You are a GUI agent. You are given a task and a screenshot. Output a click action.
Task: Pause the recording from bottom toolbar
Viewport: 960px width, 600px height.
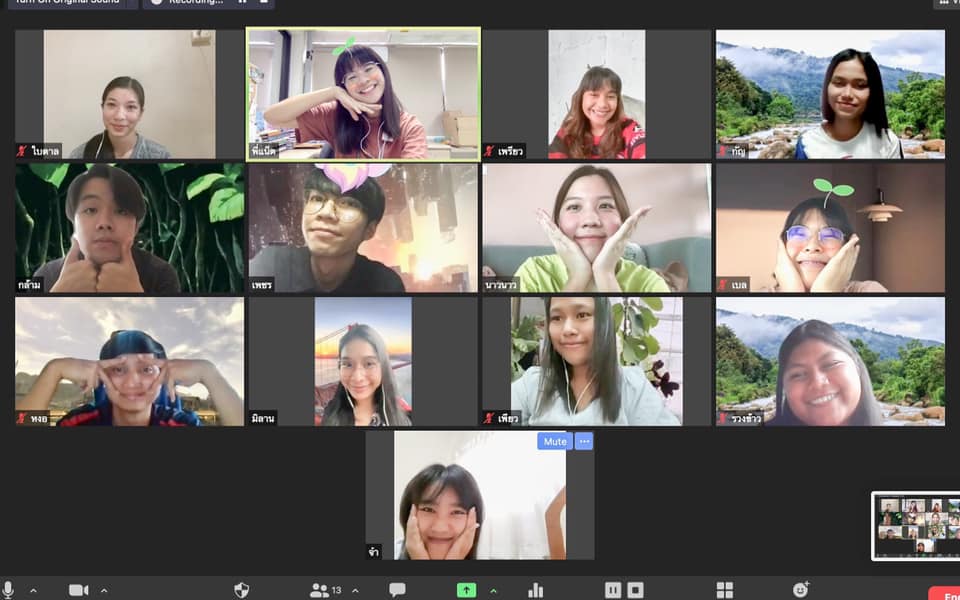pyautogui.click(x=613, y=590)
